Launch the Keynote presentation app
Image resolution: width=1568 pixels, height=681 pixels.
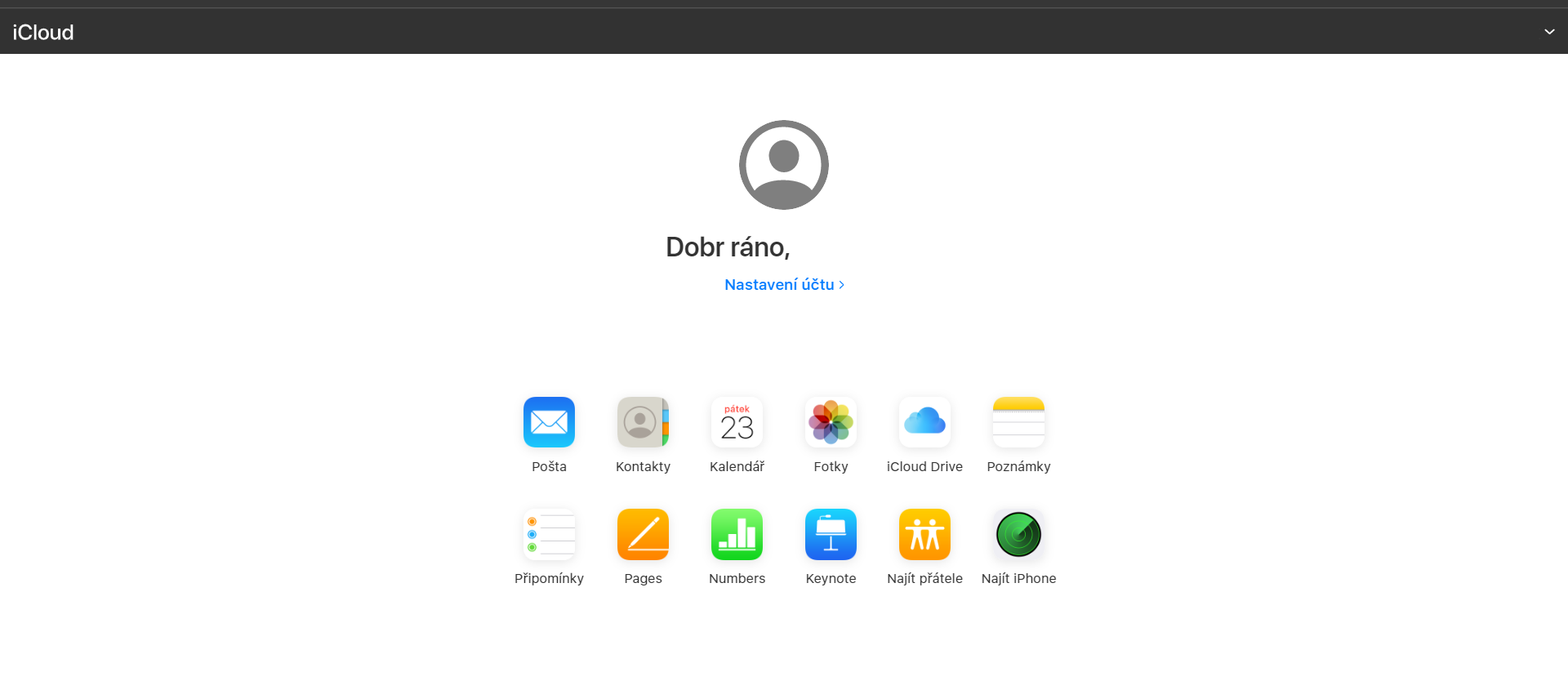831,534
